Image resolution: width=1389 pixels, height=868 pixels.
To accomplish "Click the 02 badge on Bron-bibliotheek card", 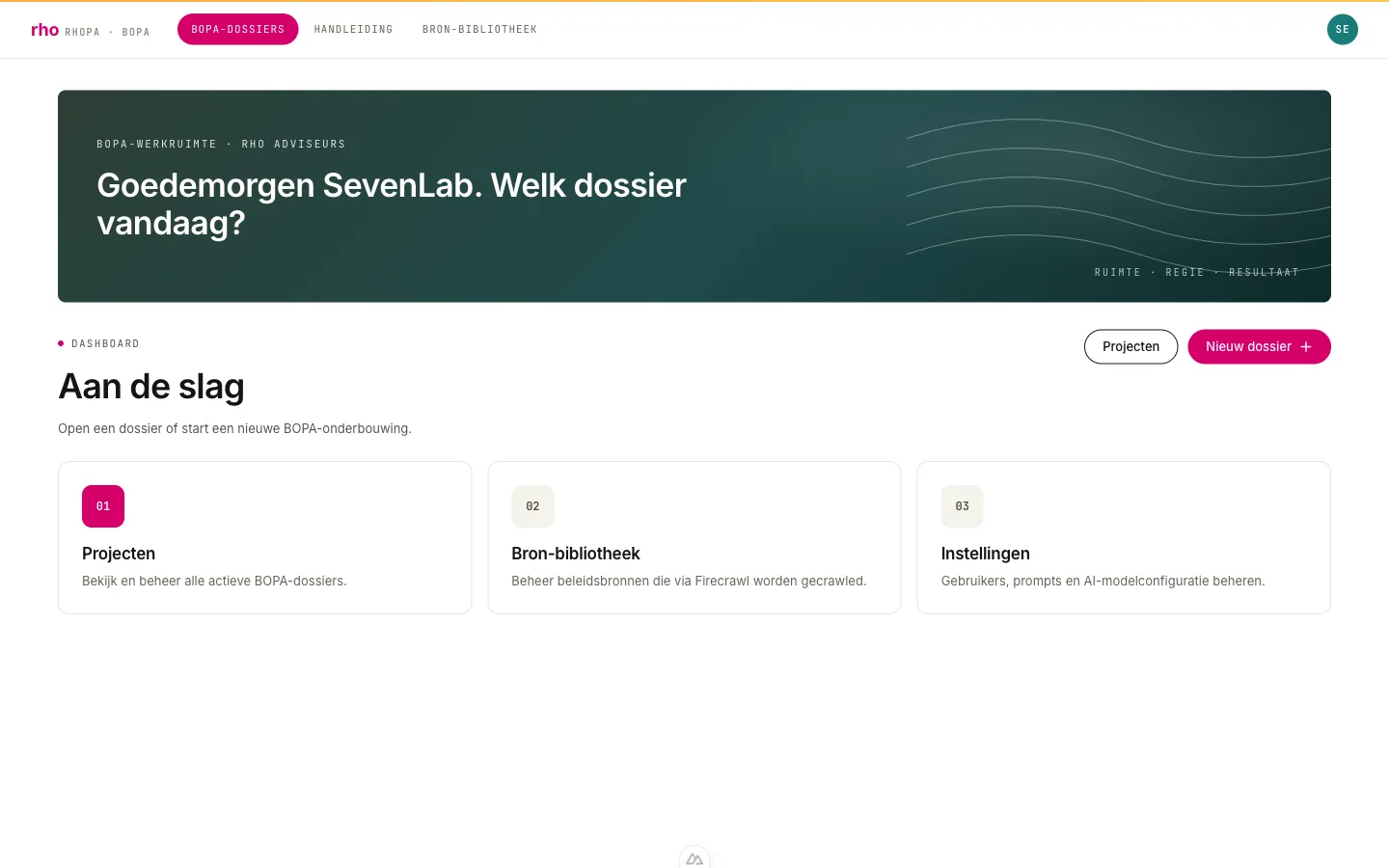I will [532, 506].
